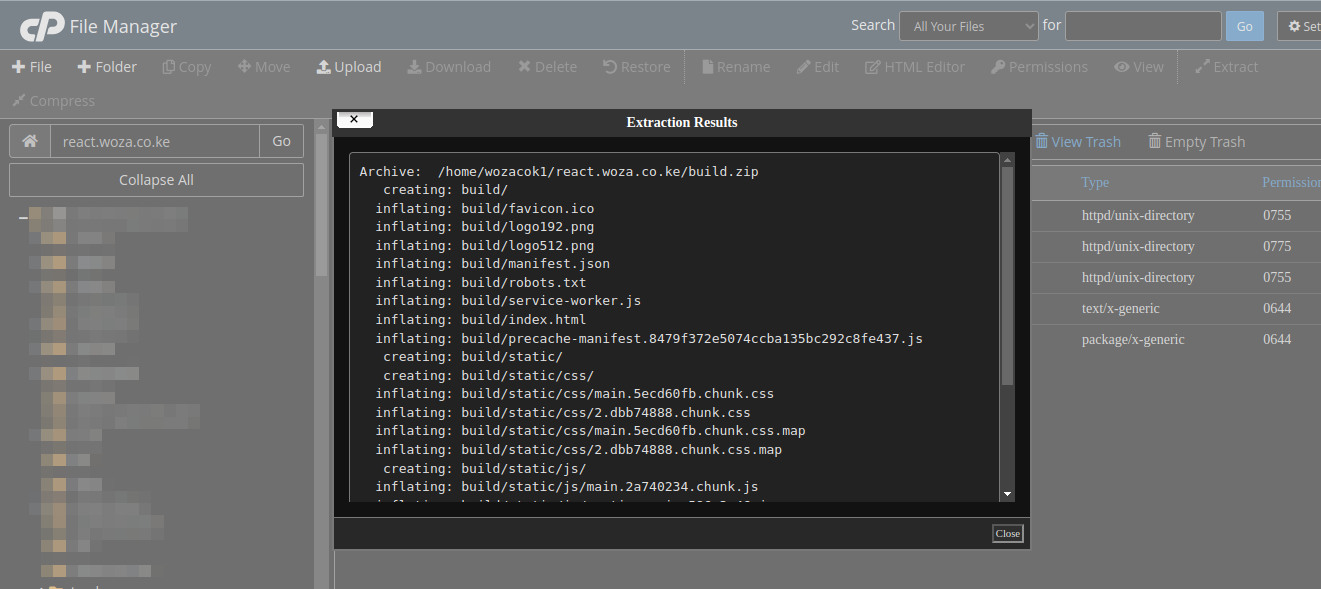The image size is (1321, 589).
Task: Click the Rename toolbar button
Action: tap(736, 67)
